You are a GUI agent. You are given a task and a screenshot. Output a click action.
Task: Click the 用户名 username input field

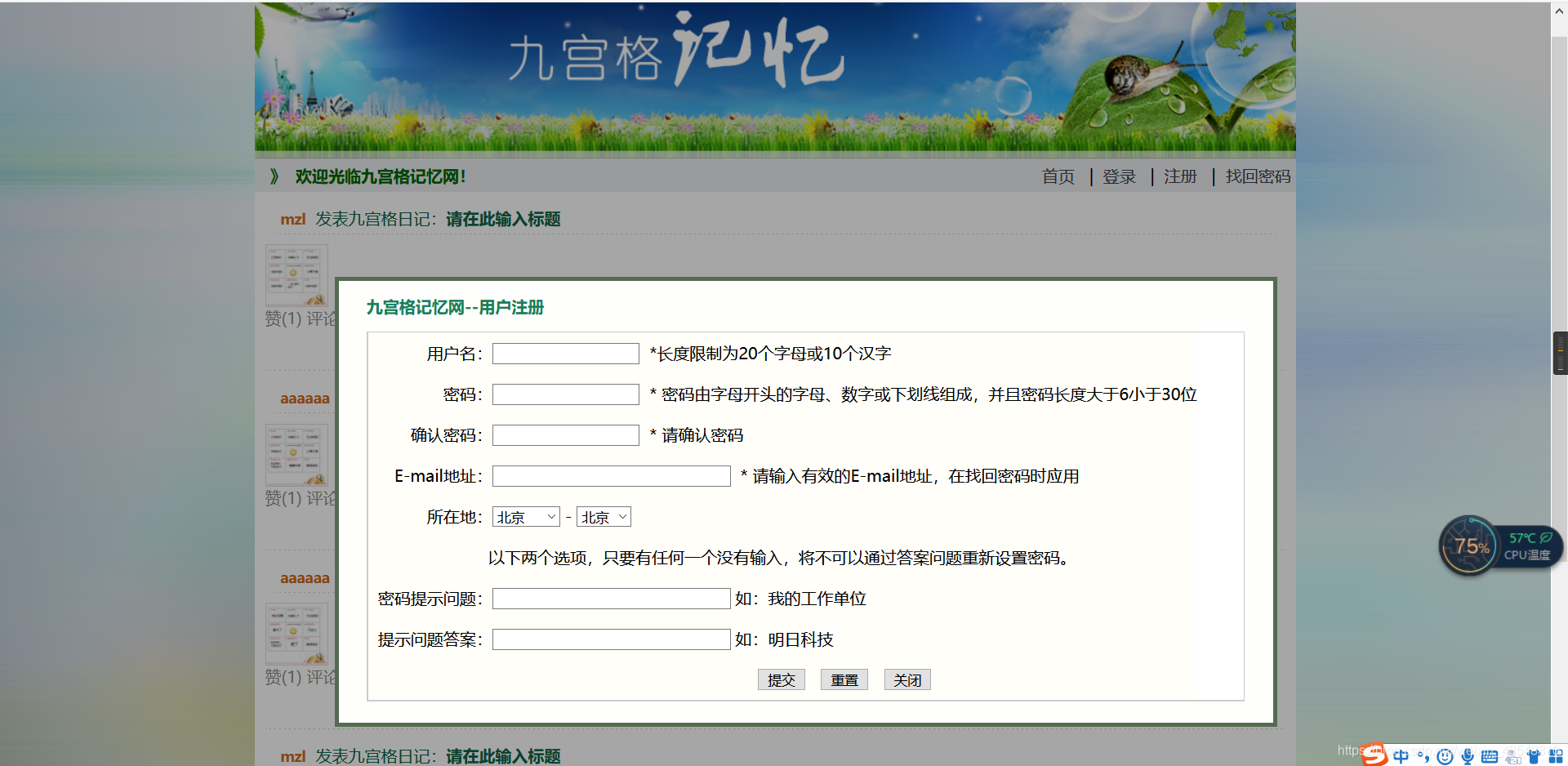point(565,353)
